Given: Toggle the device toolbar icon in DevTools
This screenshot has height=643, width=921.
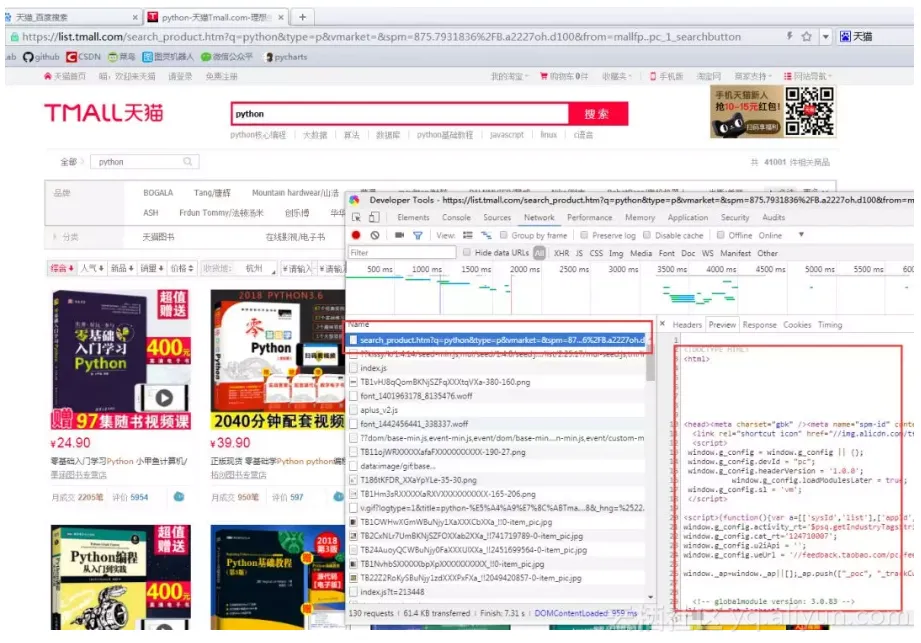Looking at the screenshot, I should tap(374, 217).
